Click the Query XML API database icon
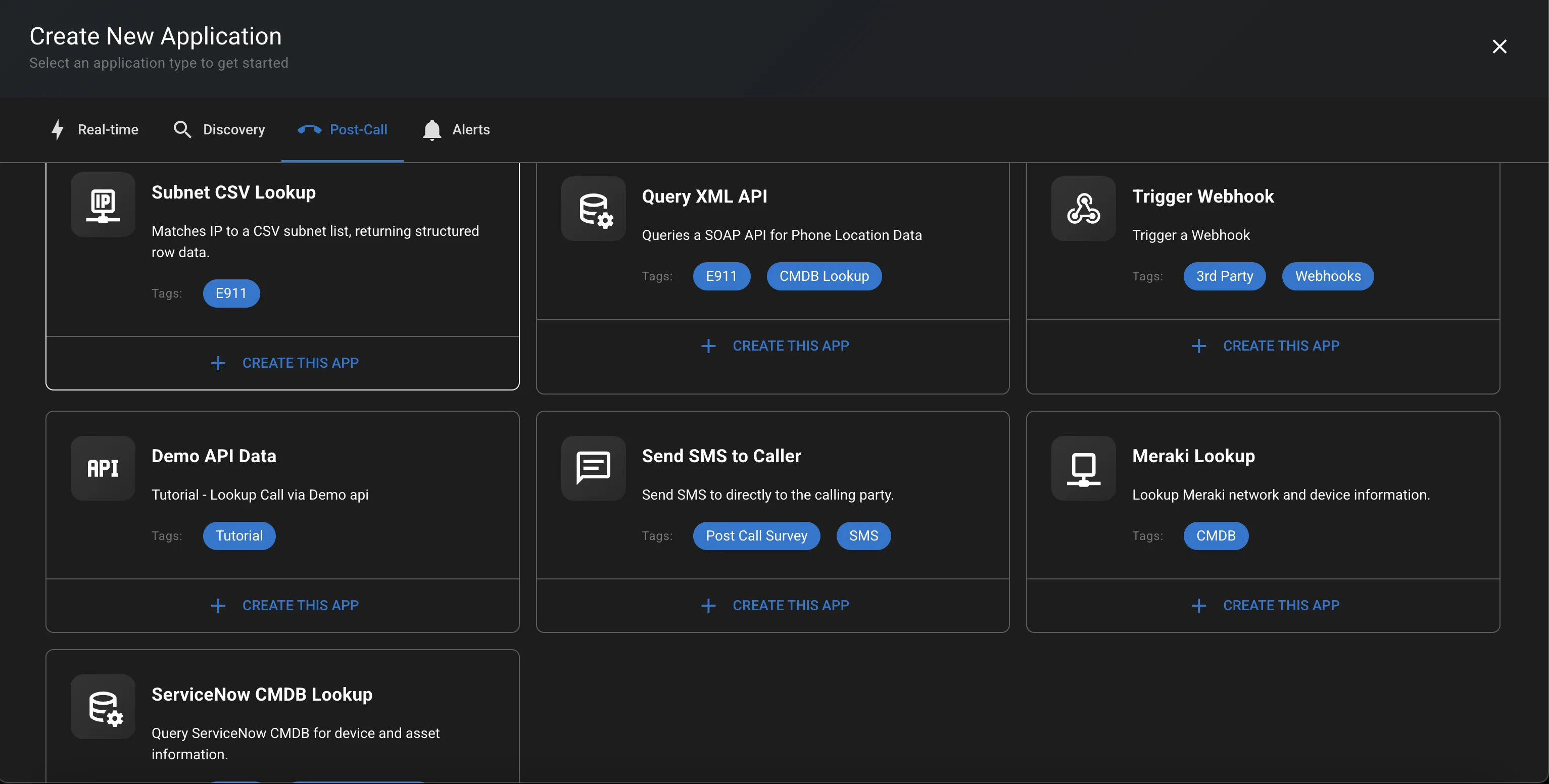 594,209
